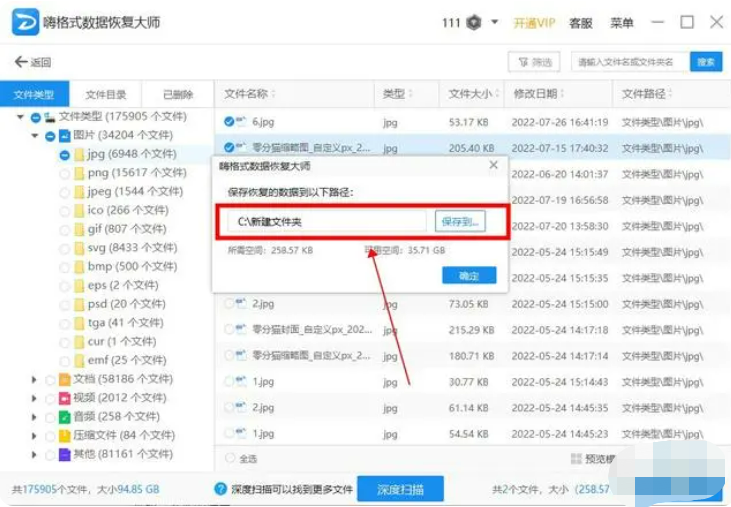Click the eps folder icon
731x507 pixels.
pyautogui.click(x=79, y=286)
